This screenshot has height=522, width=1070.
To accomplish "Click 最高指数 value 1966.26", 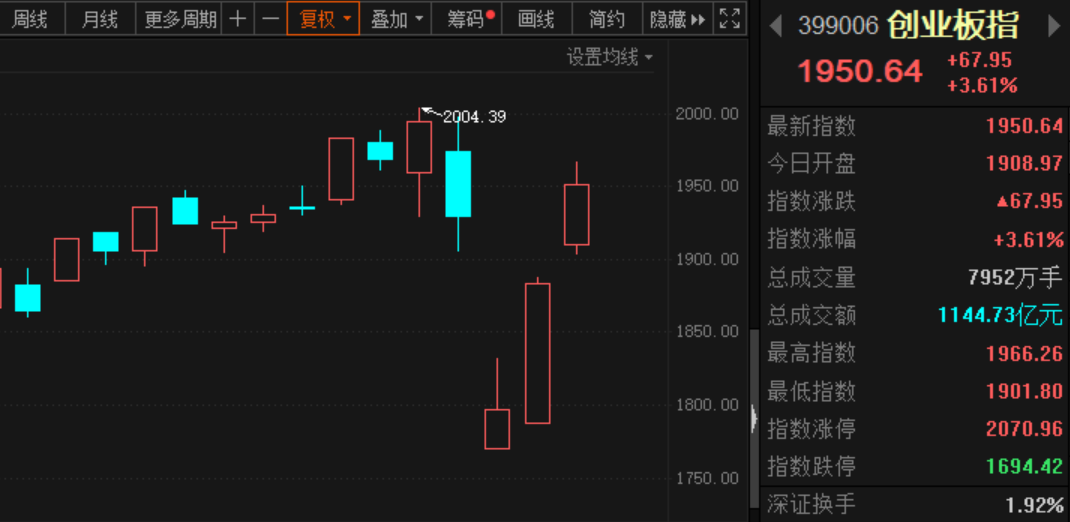I will pos(1024,353).
